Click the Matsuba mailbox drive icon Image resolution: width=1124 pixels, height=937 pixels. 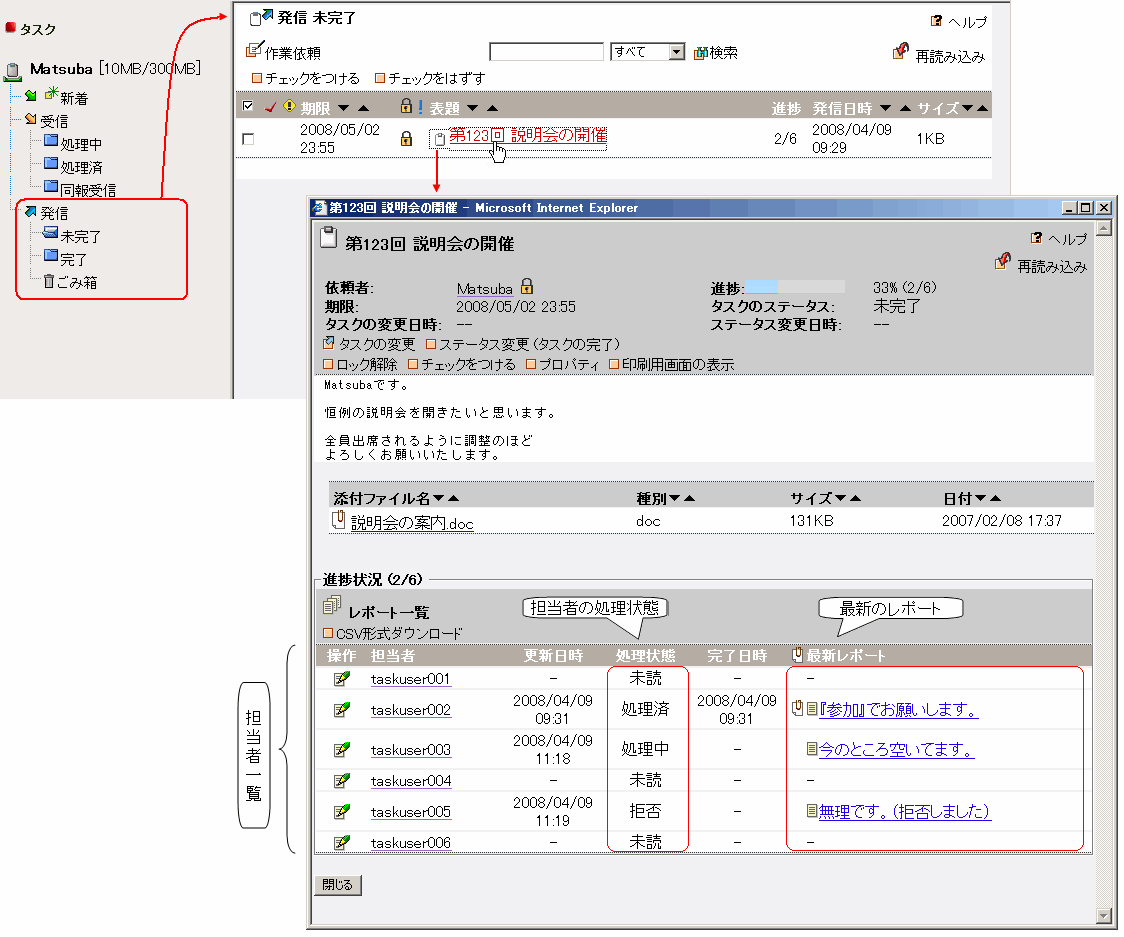click(x=13, y=71)
